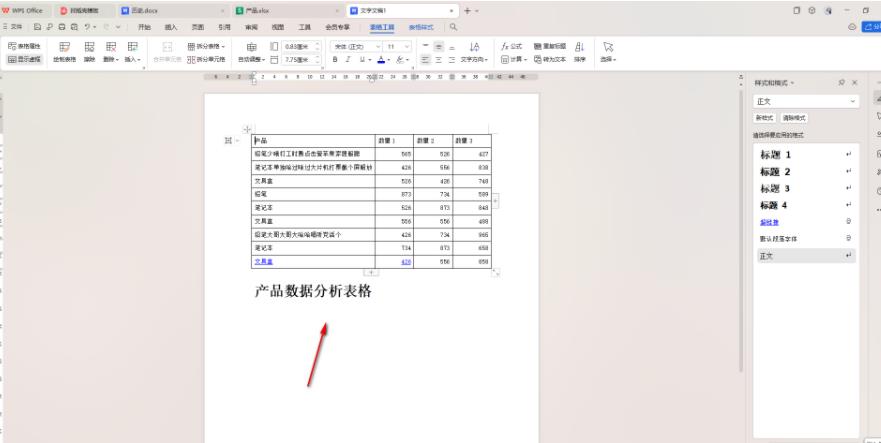
Task: Switch to the View (视图) tab
Action: tap(278, 27)
